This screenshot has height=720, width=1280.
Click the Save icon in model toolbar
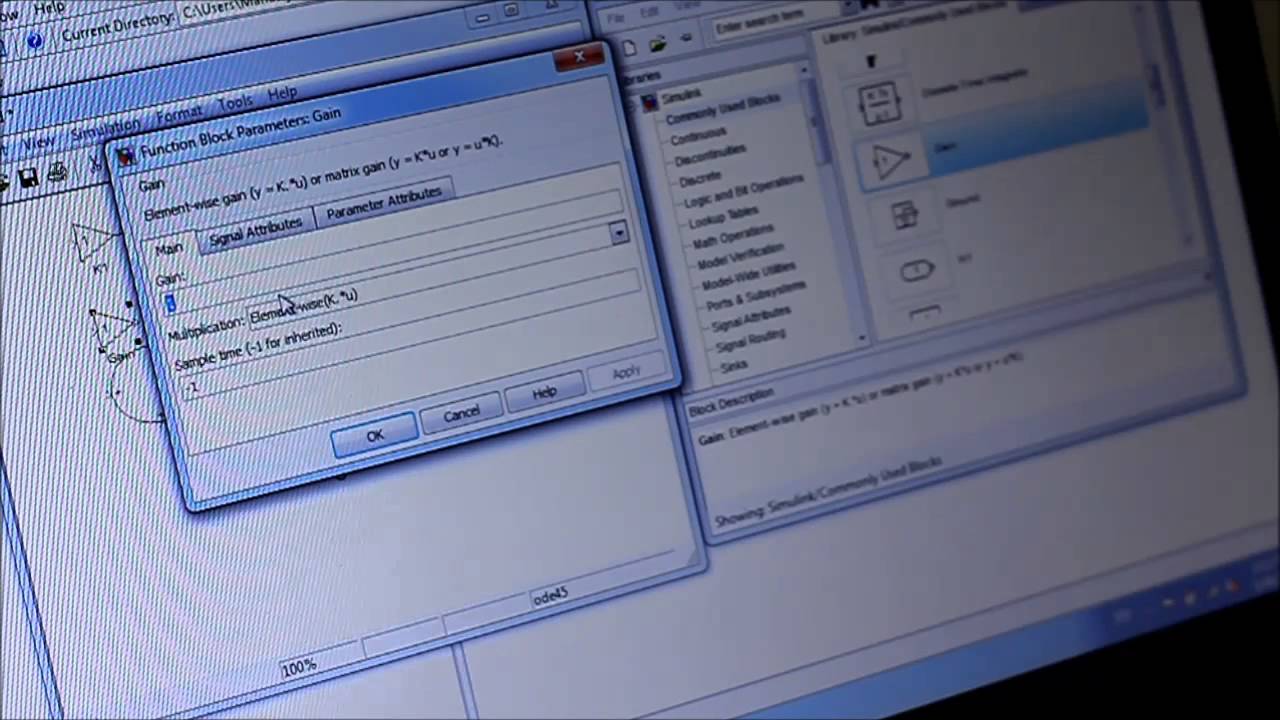[x=28, y=178]
